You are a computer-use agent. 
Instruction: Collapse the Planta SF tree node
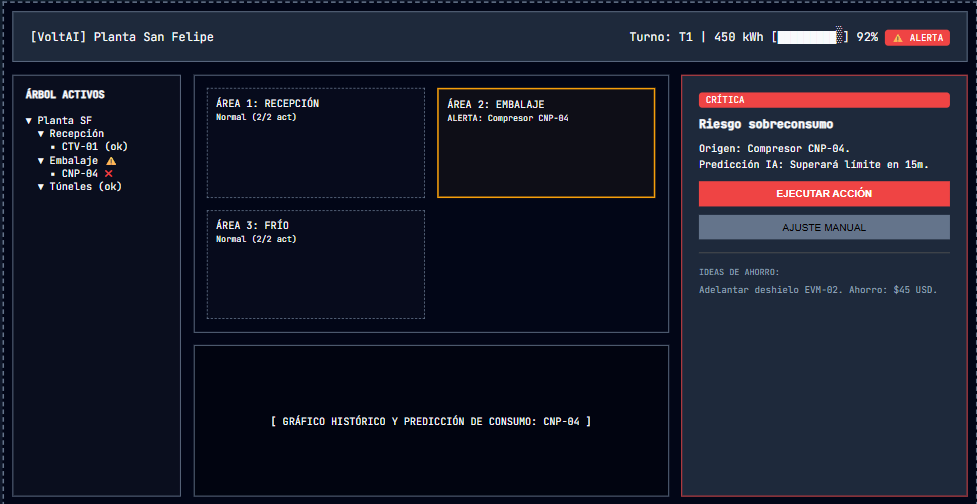point(29,121)
